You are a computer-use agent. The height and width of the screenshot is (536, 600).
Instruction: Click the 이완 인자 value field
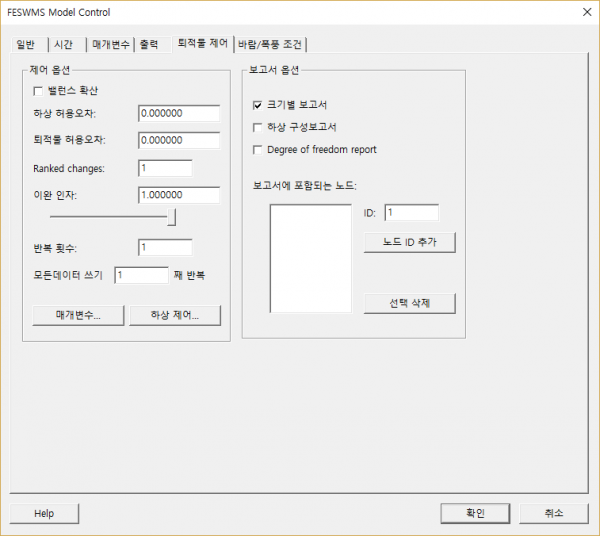(179, 195)
